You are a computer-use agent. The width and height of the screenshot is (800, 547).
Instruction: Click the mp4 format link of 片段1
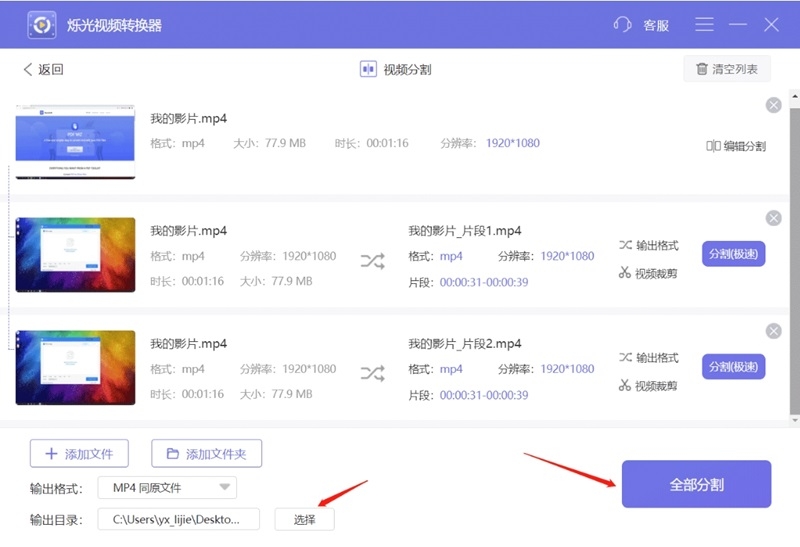coord(451,256)
